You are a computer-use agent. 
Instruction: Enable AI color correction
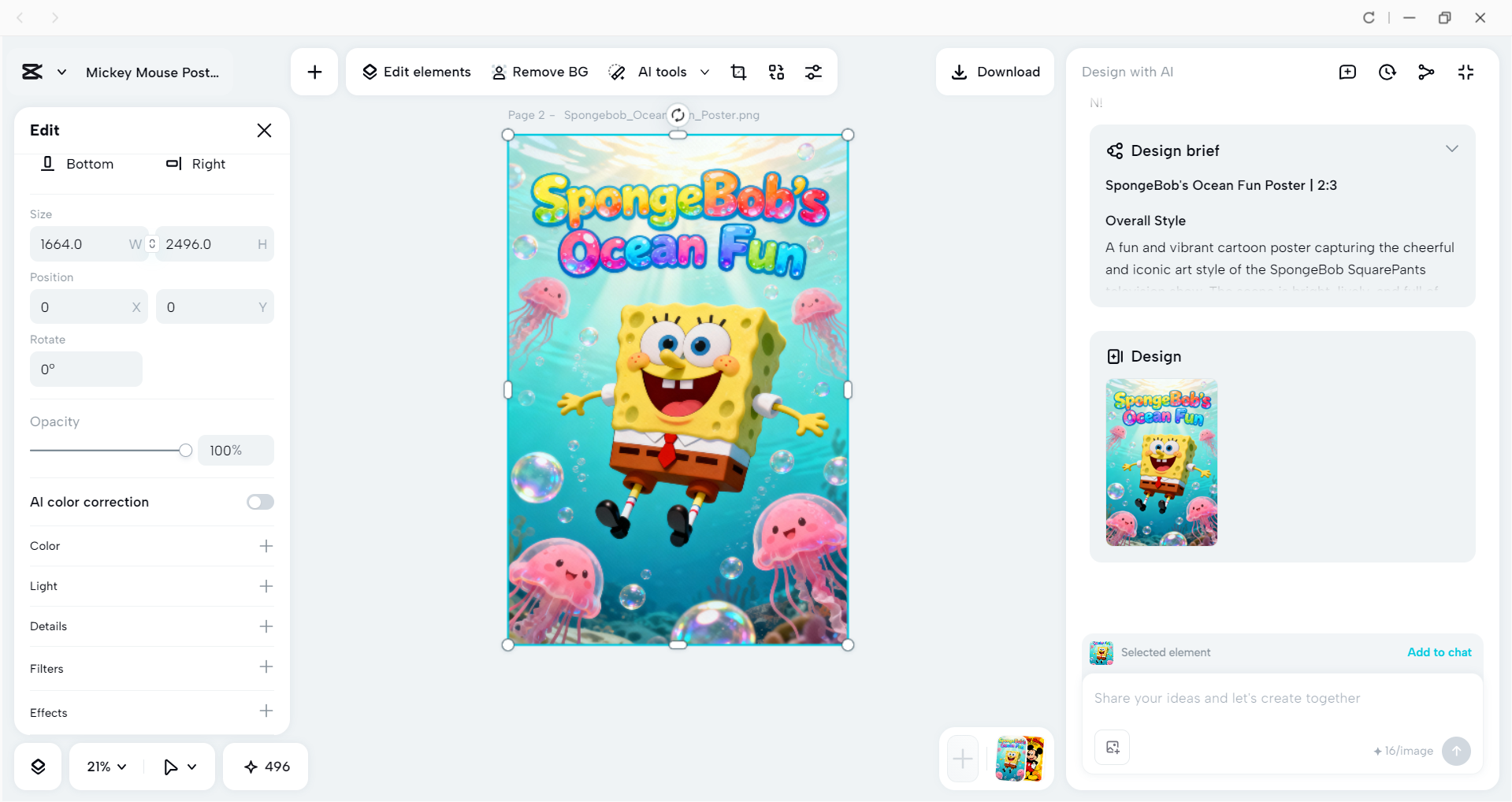(x=260, y=502)
